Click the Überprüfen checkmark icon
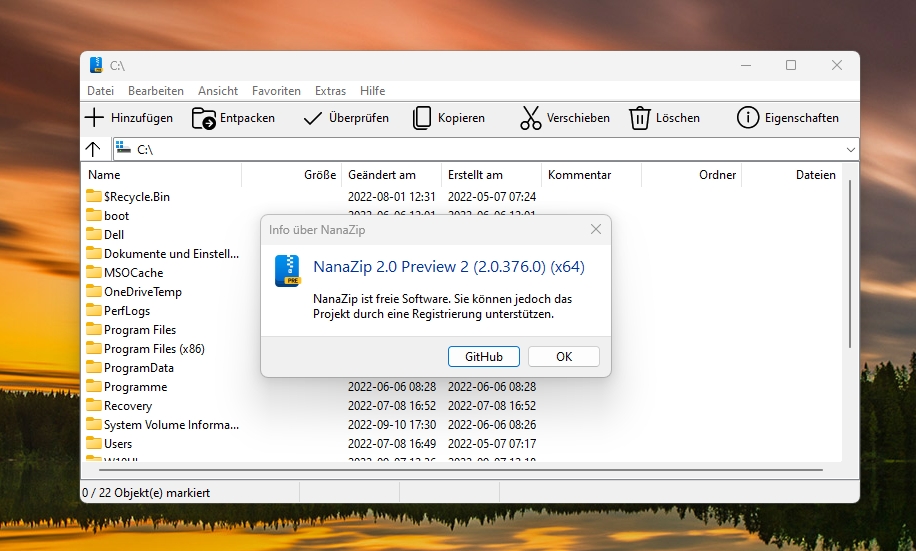Viewport: 916px width, 551px height. click(313, 119)
